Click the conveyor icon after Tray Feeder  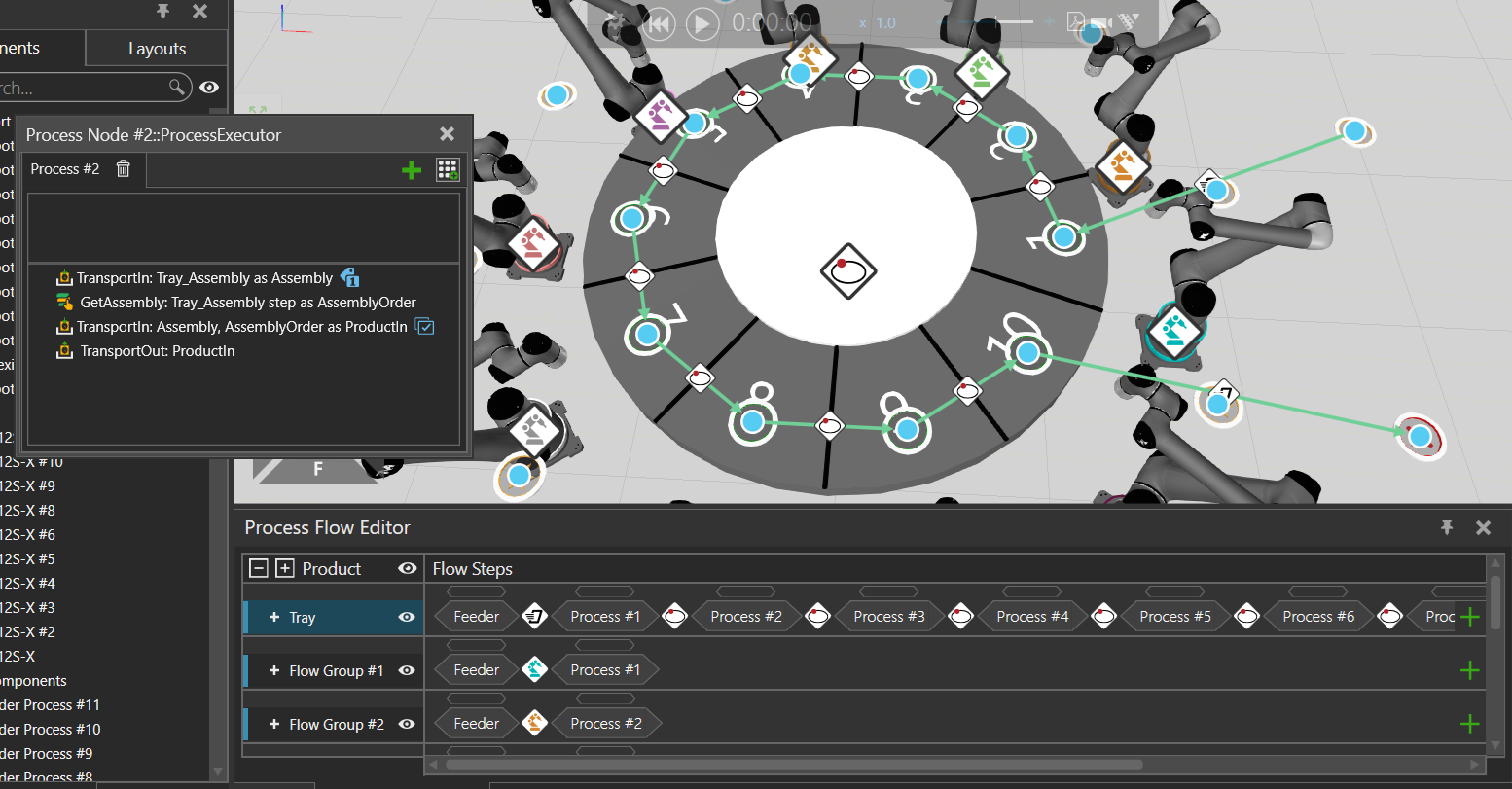point(533,616)
